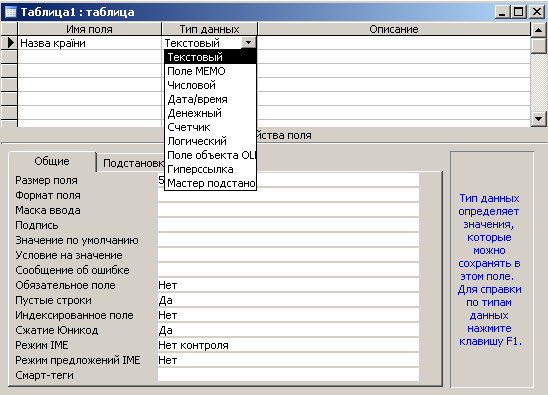
Task: Click the Тип данных column header
Action: [209, 29]
